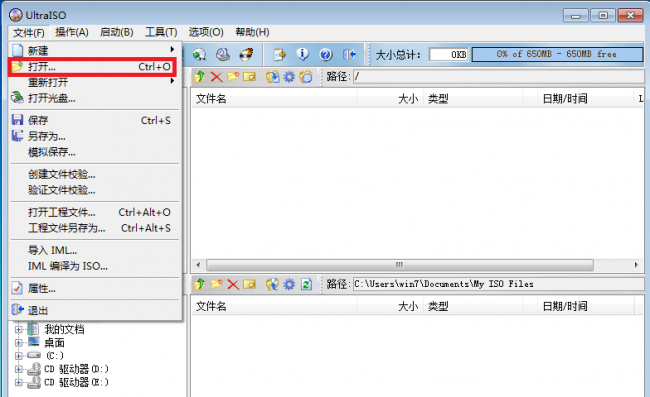Expand the CD 驱动器 (E:) node
The image size is (650, 397).
coord(18,382)
